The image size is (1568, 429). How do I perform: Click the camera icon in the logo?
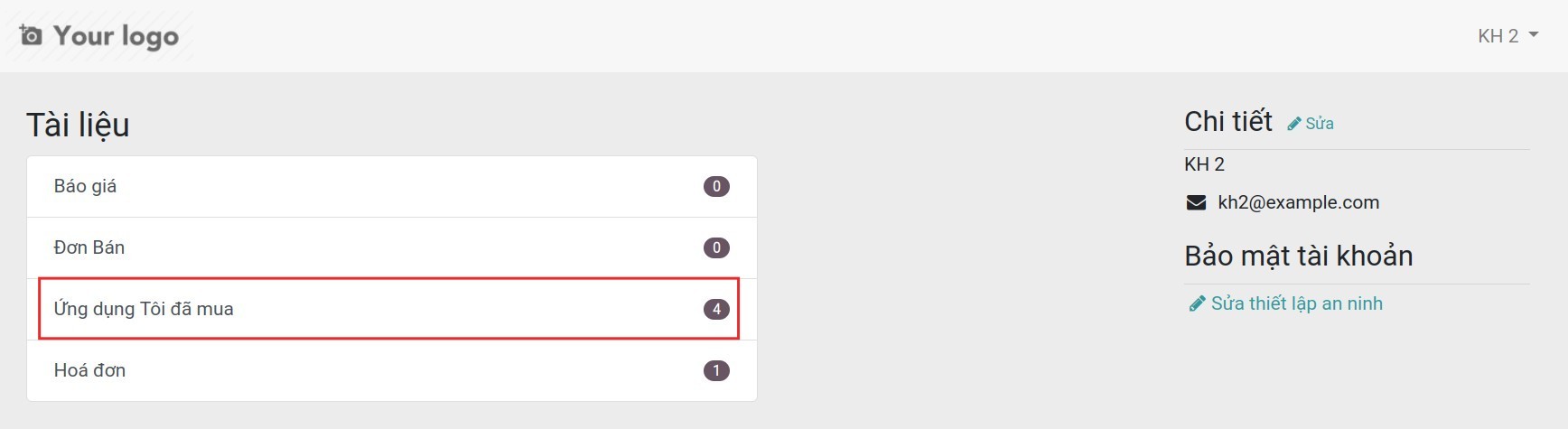[x=31, y=35]
